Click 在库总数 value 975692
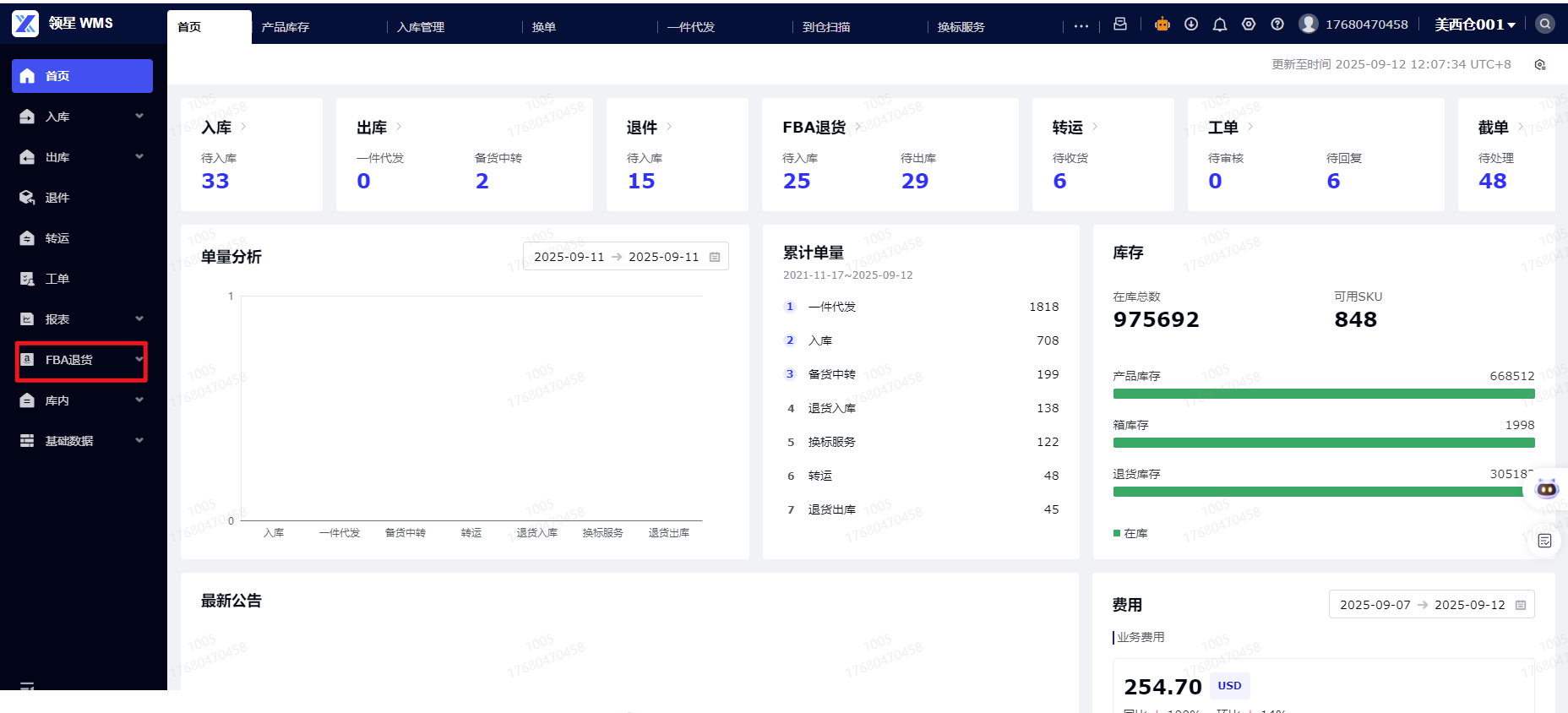Viewport: 1568px width, 713px height. [x=1157, y=319]
